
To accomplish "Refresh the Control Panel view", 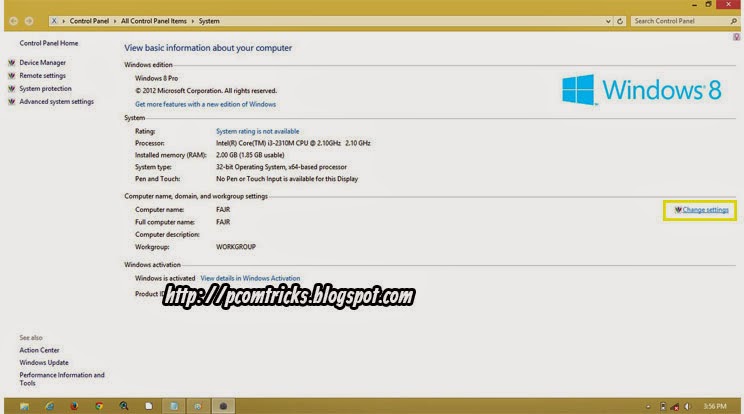I will pos(620,21).
